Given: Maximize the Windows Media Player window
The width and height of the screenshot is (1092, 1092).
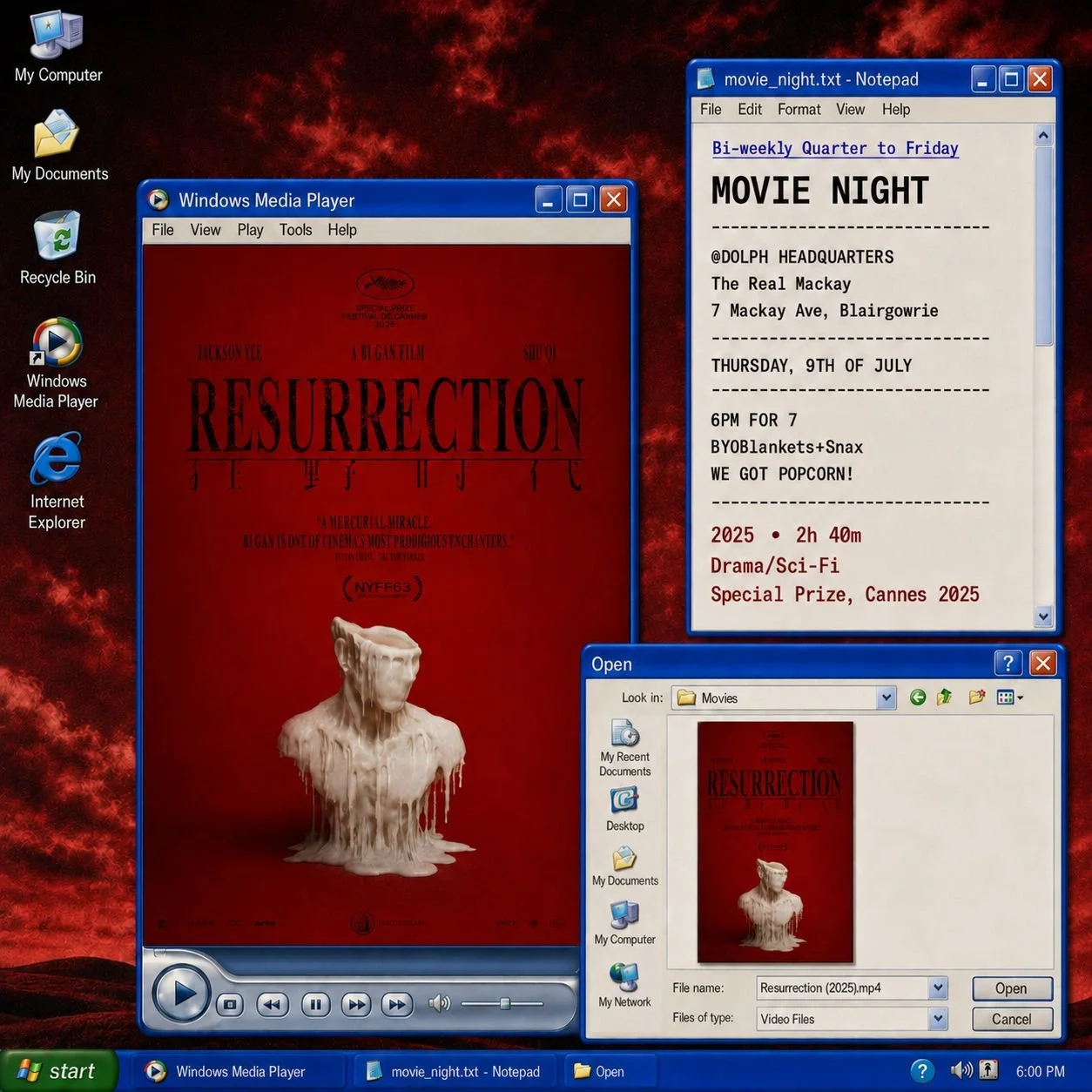Looking at the screenshot, I should [580, 199].
